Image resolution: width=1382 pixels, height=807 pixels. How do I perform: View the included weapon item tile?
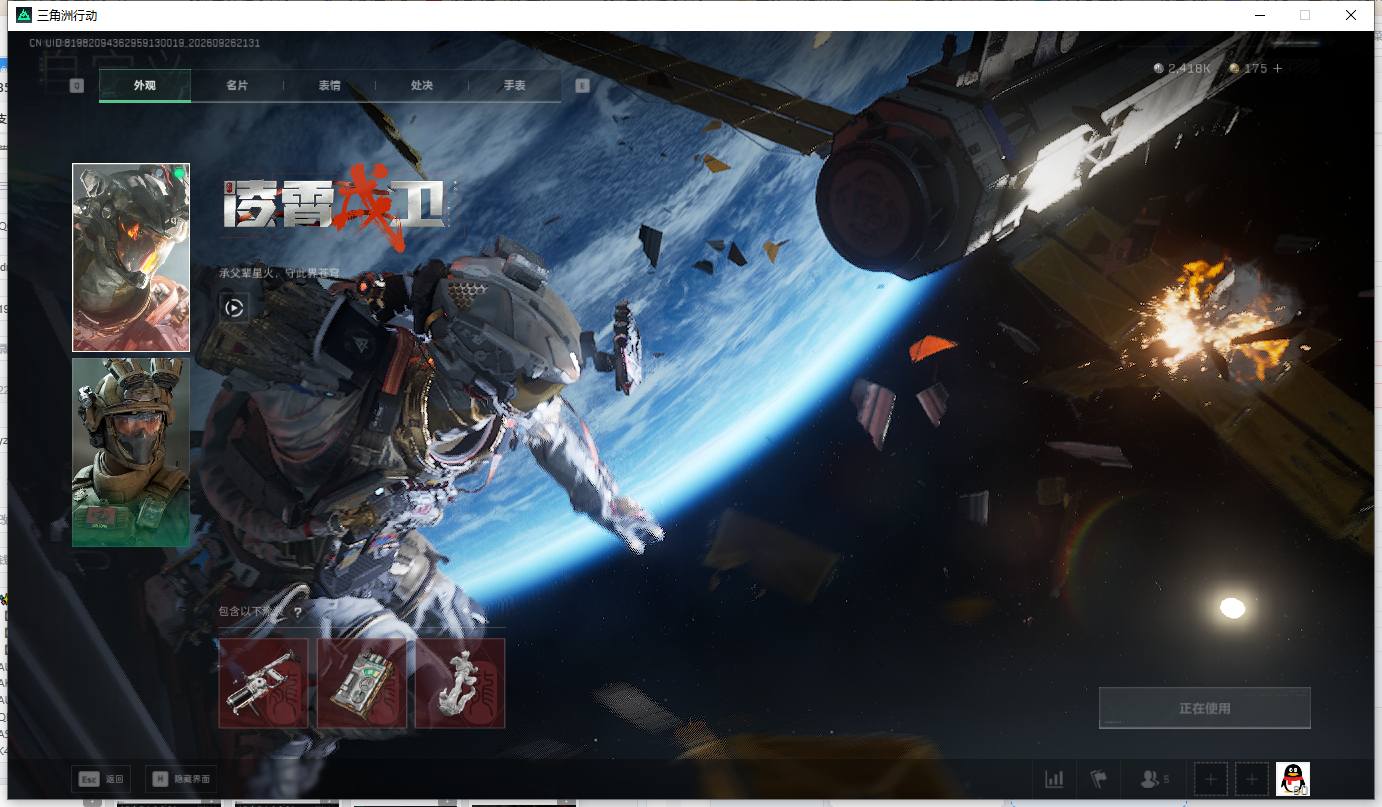[x=263, y=683]
